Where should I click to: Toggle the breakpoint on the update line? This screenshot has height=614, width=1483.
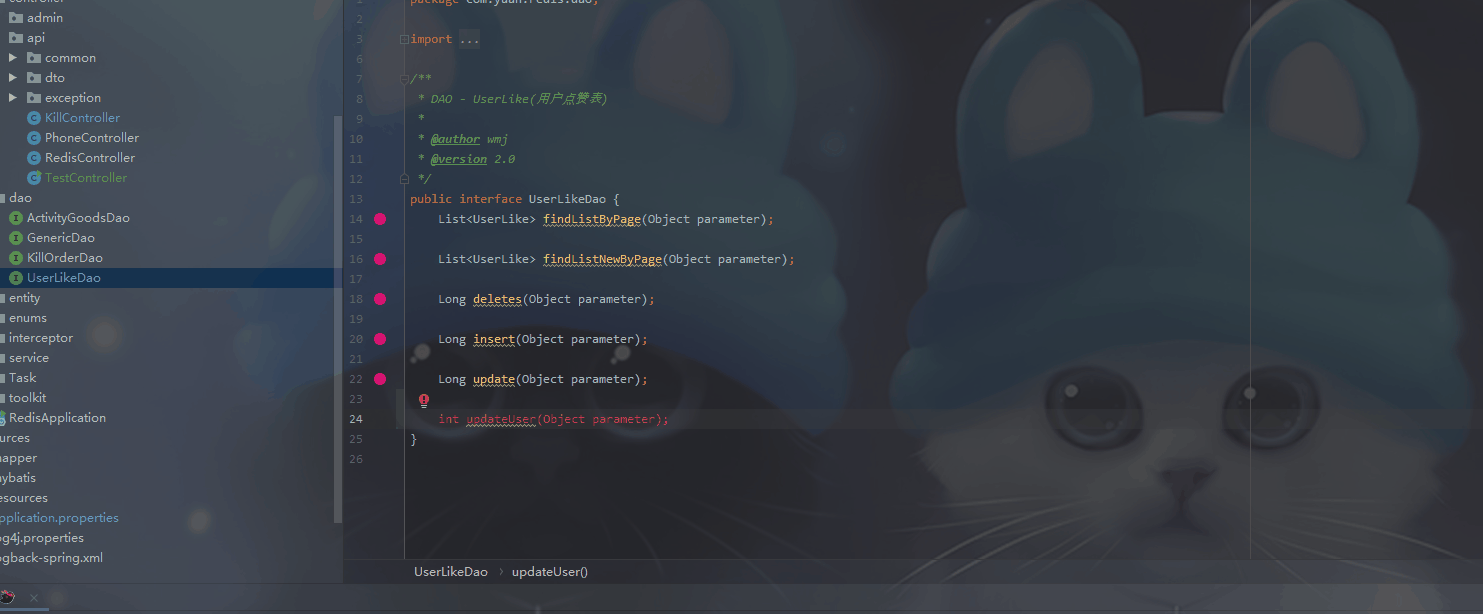click(x=380, y=379)
